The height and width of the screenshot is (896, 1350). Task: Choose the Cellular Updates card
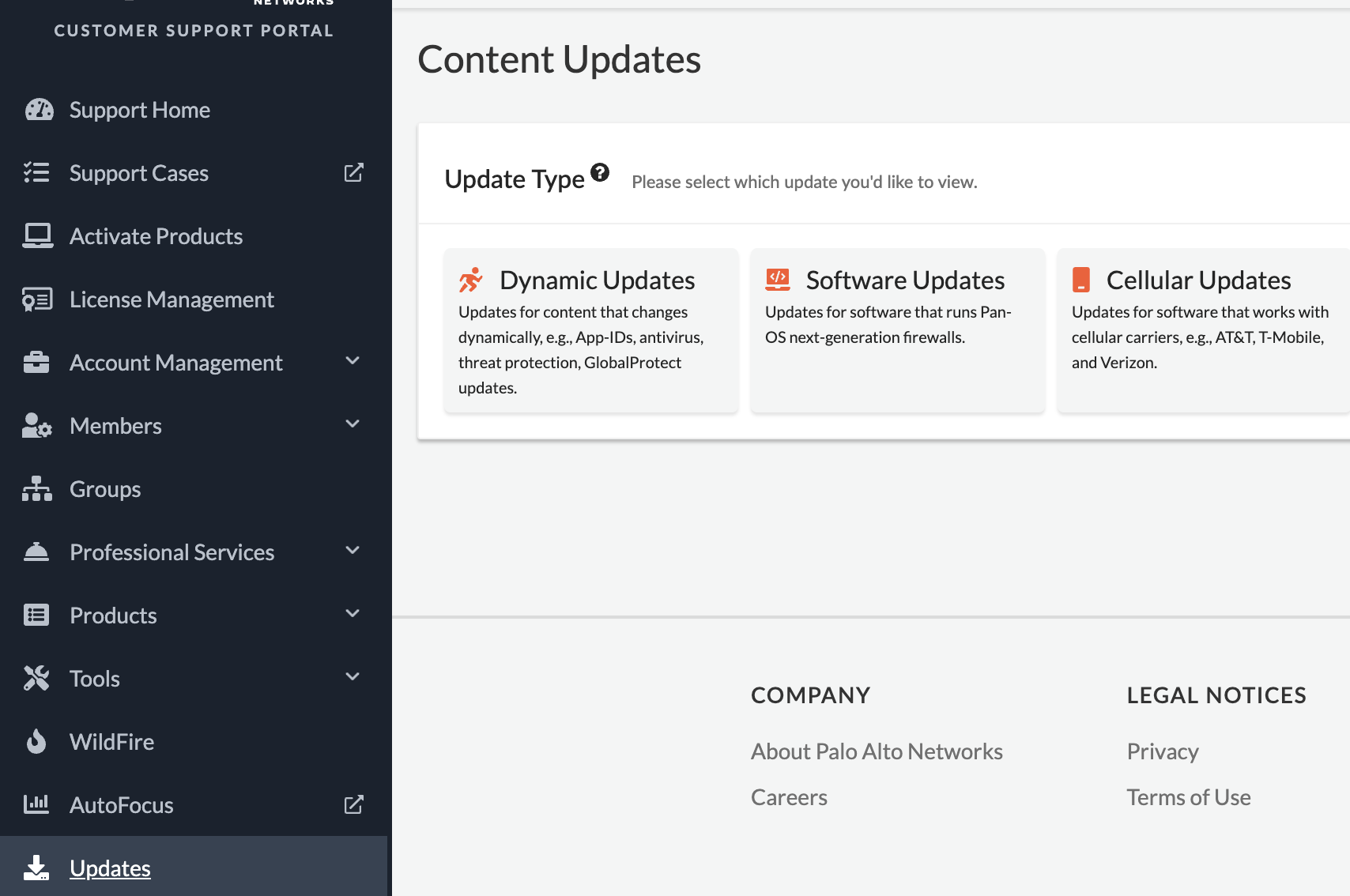tap(1202, 331)
